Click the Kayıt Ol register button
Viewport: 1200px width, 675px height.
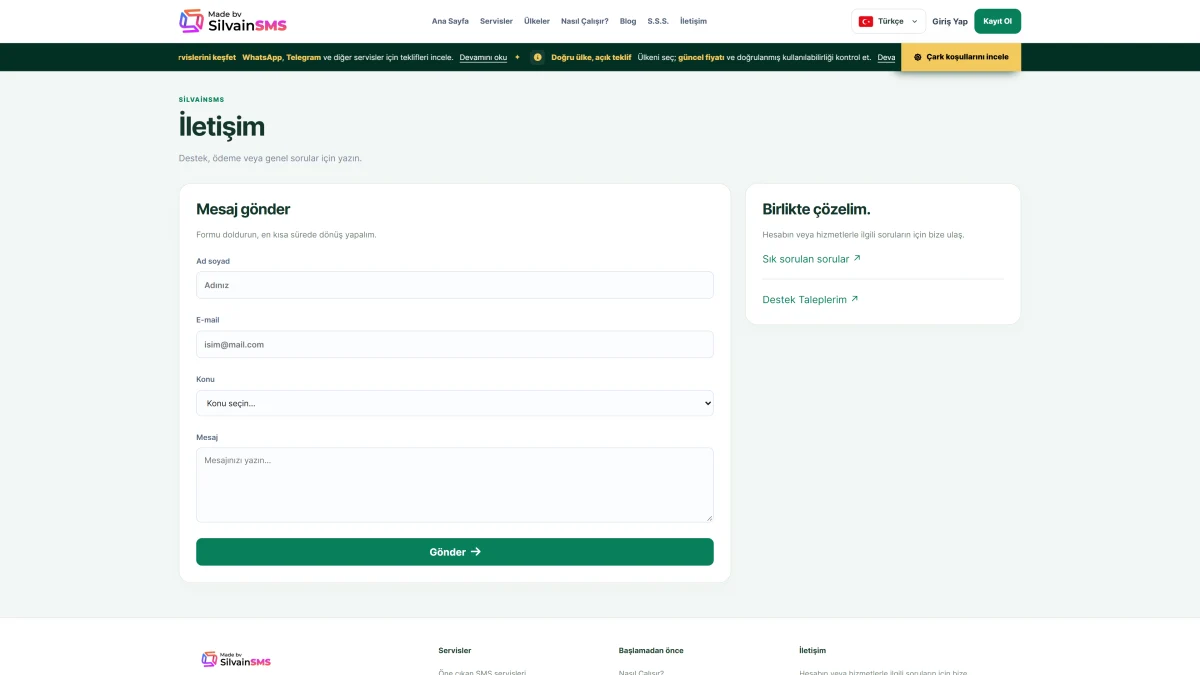pyautogui.click(x=998, y=21)
